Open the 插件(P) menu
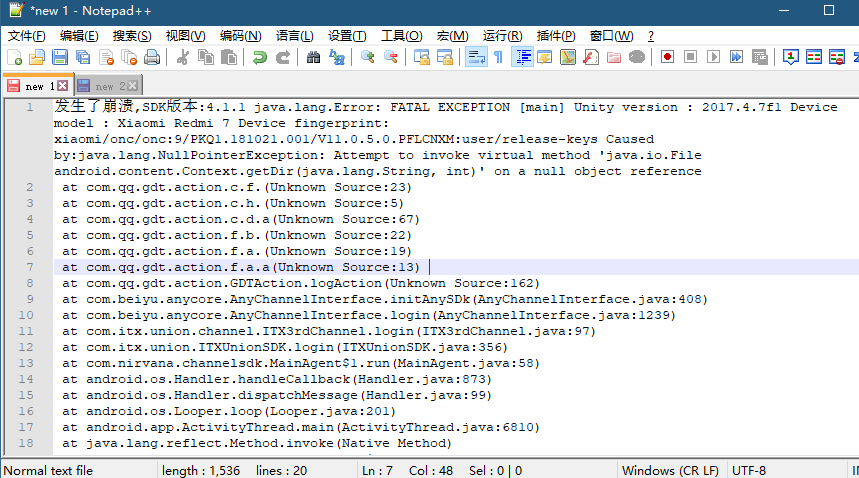This screenshot has width=859, height=478. pyautogui.click(x=556, y=36)
